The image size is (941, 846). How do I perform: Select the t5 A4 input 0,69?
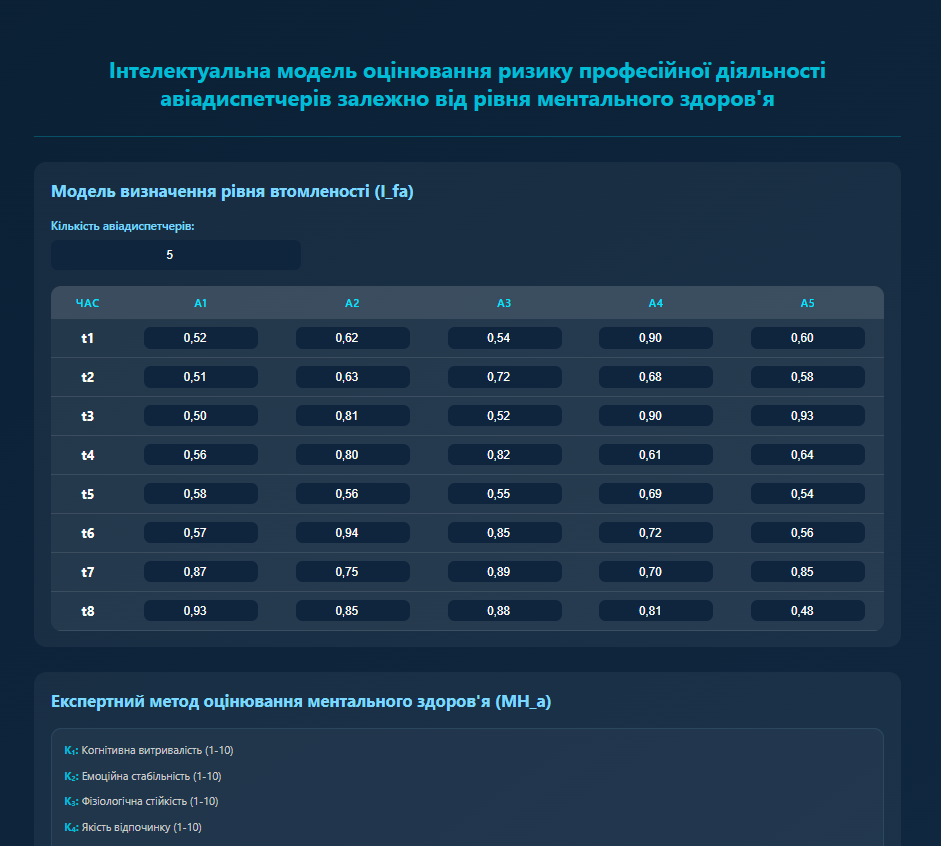pos(656,494)
